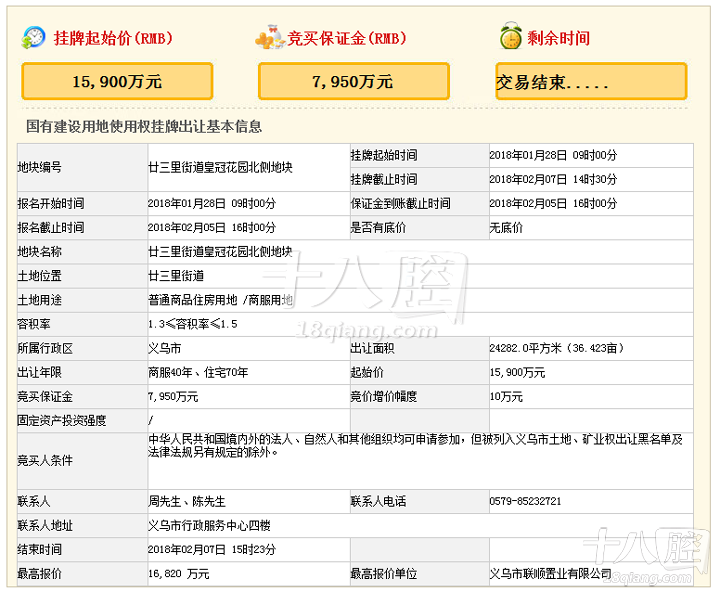
Task: Click the value 商服40年、住宅70年
Action: click(198, 372)
